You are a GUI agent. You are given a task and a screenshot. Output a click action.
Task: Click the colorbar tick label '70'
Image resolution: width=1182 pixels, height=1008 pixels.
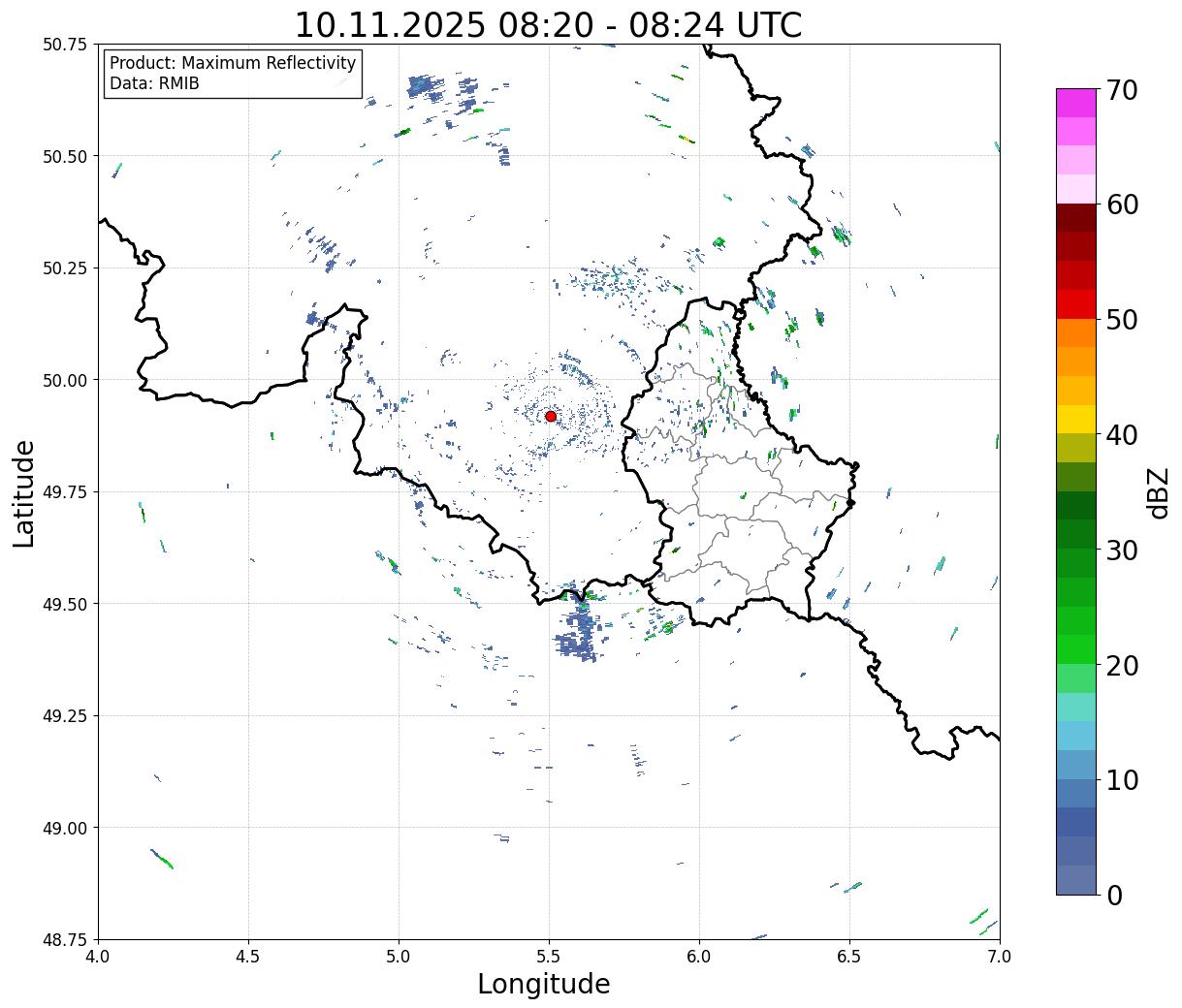coord(1121,90)
